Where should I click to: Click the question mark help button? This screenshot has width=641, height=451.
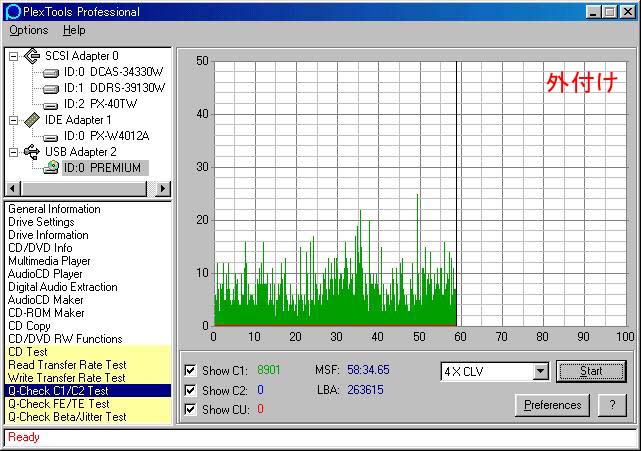pyautogui.click(x=612, y=405)
